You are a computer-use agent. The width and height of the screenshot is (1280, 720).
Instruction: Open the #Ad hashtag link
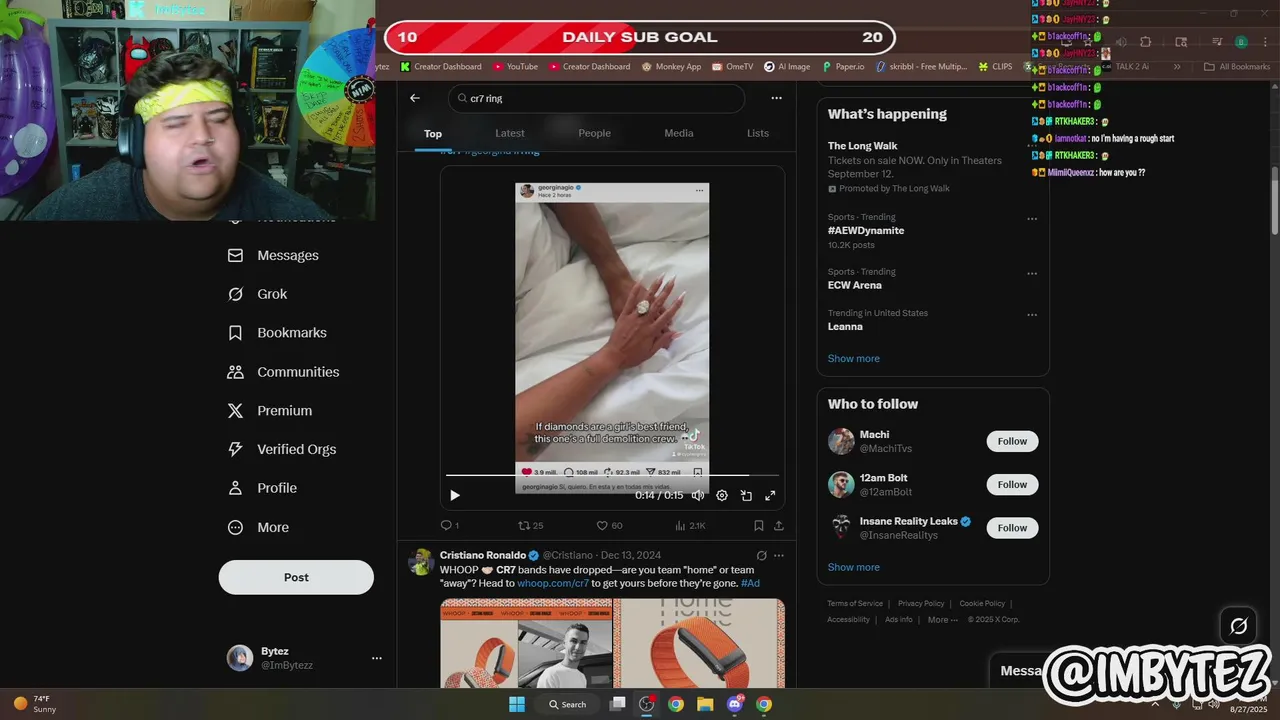750,583
